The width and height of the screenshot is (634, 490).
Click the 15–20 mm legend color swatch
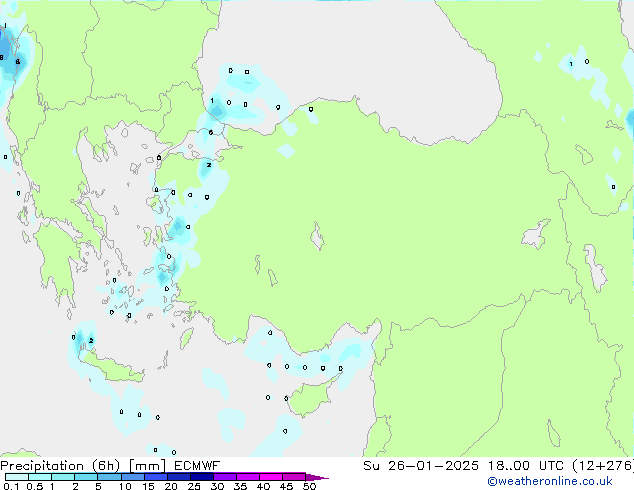click(x=155, y=477)
